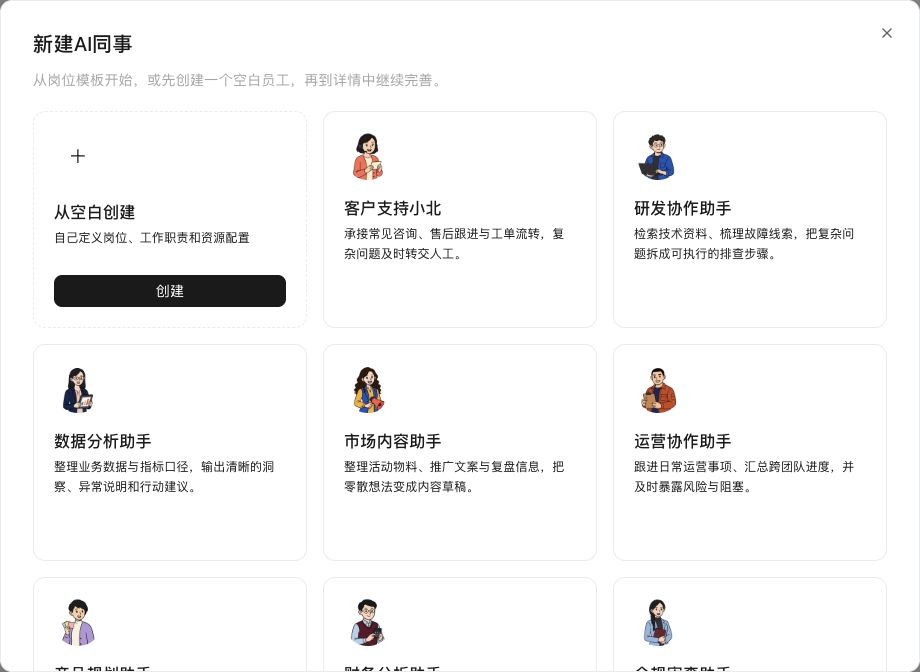This screenshot has height=672, width=920.
Task: Click the 数据分析助手 description text
Action: click(164, 477)
